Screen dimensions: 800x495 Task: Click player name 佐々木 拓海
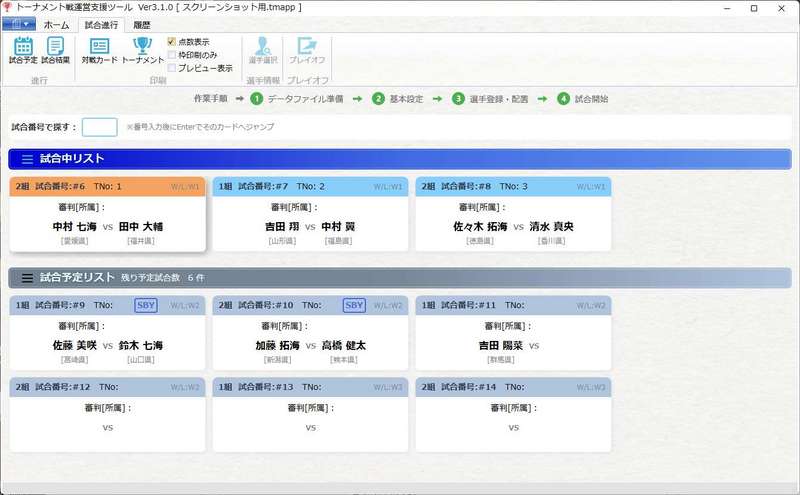click(x=480, y=227)
